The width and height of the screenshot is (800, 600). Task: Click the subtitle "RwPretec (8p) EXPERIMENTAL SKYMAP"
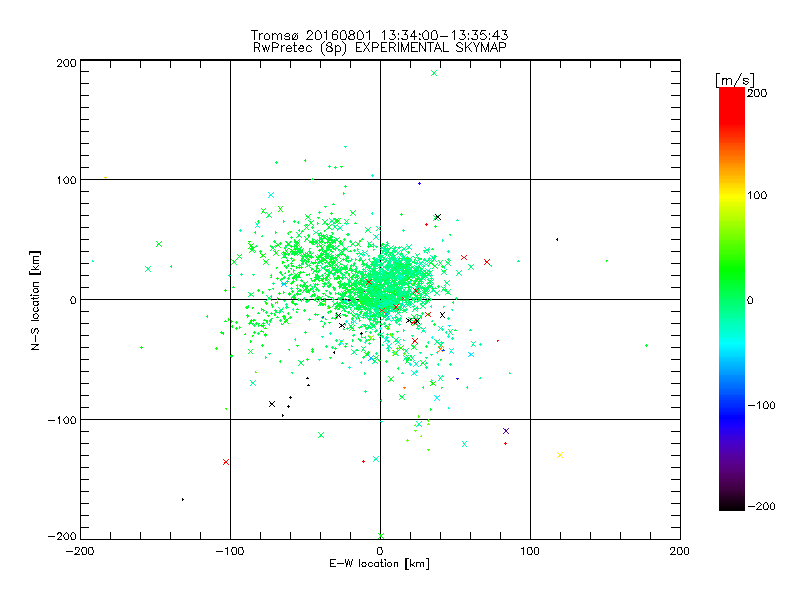point(380,48)
